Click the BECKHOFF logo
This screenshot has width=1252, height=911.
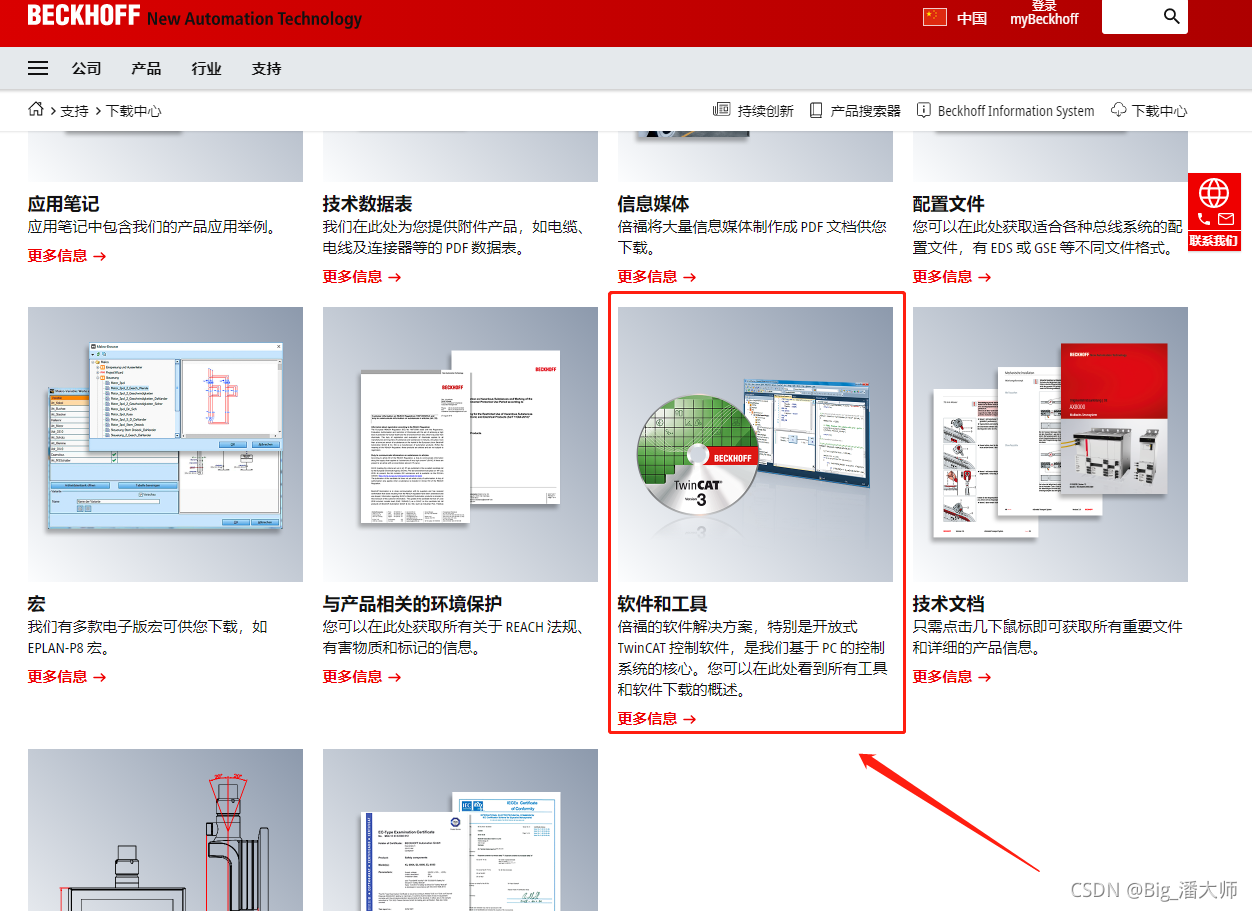[x=84, y=16]
